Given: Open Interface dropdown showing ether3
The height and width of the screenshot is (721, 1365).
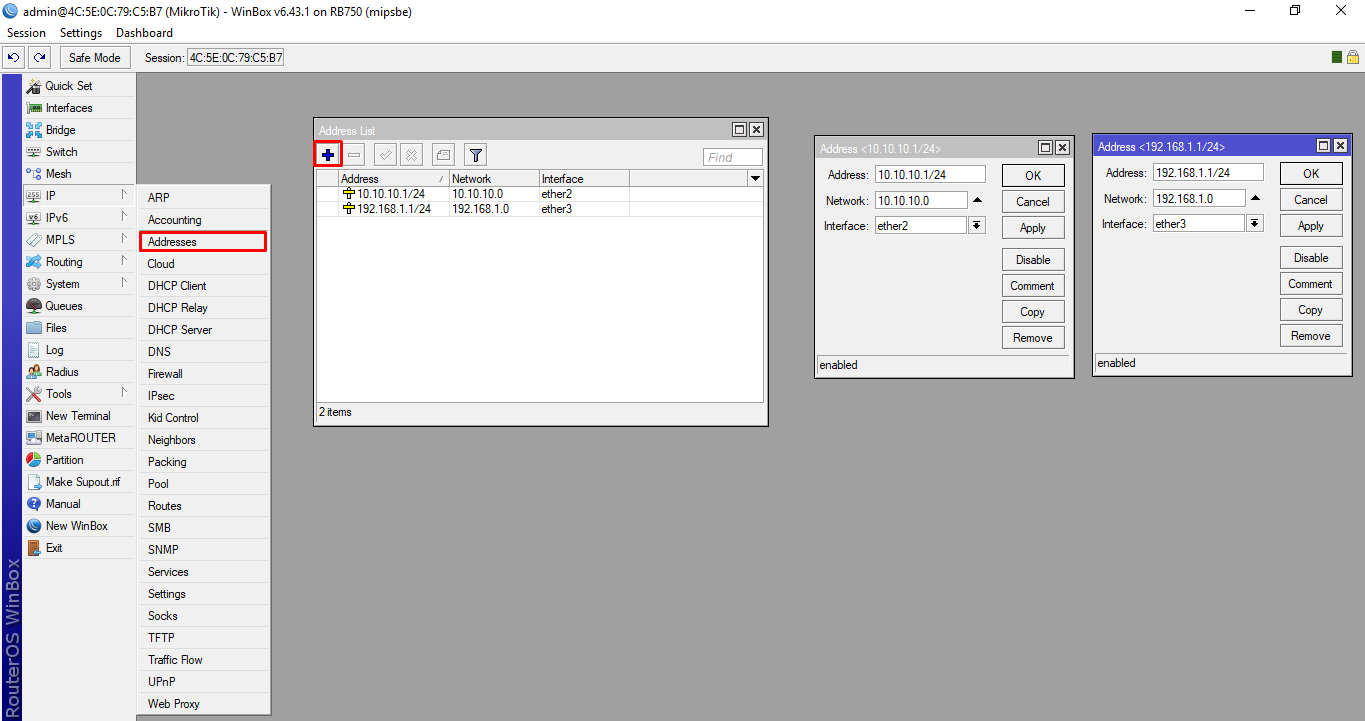Looking at the screenshot, I should click(1254, 224).
